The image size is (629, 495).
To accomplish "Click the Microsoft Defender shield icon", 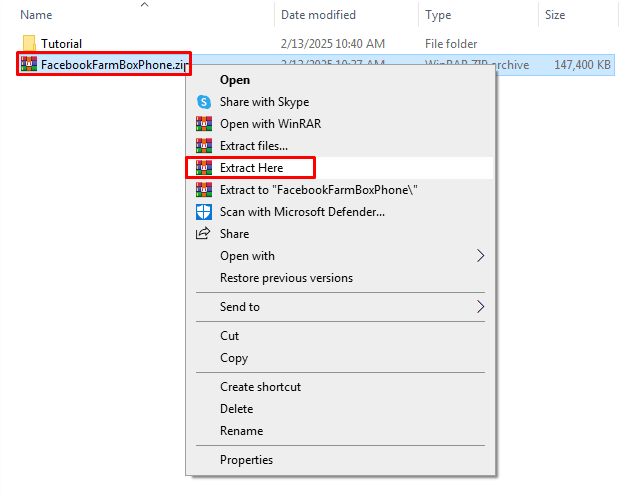I will click(204, 212).
